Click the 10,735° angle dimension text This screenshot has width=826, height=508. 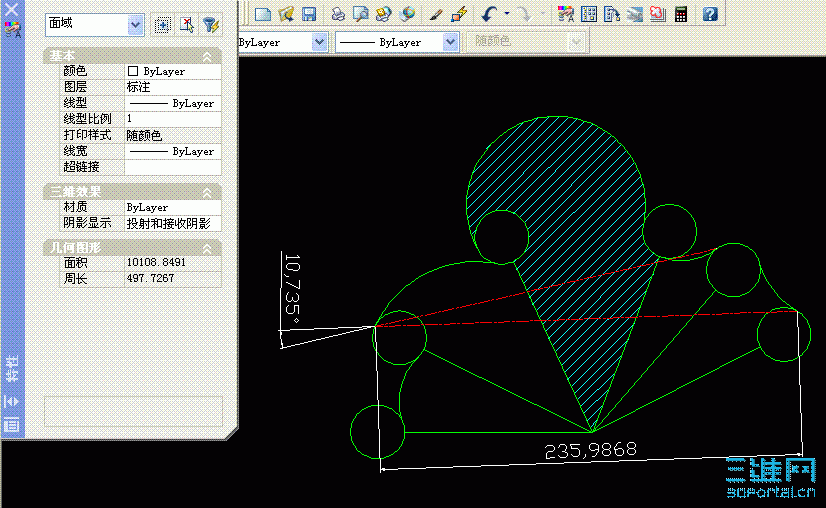point(292,289)
